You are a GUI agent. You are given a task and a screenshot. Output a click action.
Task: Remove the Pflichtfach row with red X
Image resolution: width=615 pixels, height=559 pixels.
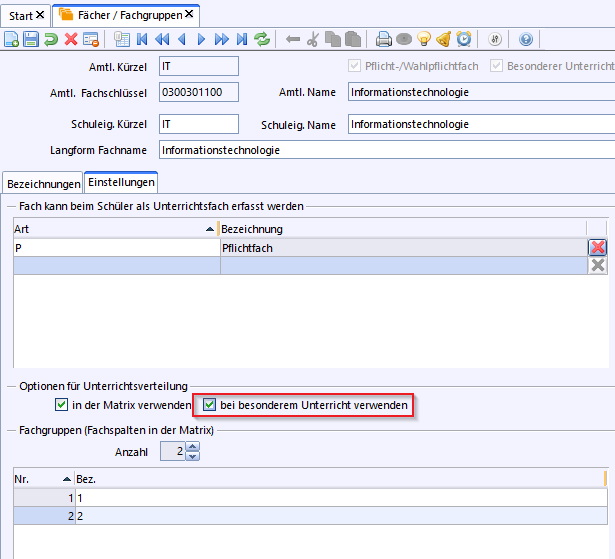pos(598,248)
